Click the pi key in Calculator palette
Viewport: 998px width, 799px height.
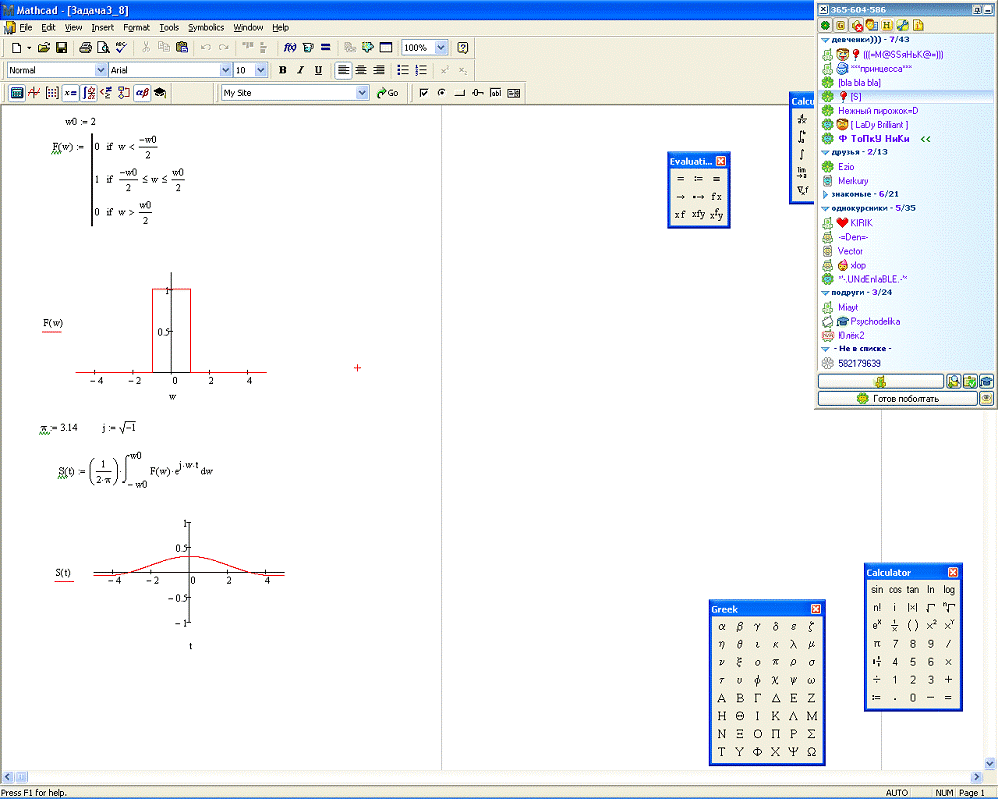877,644
